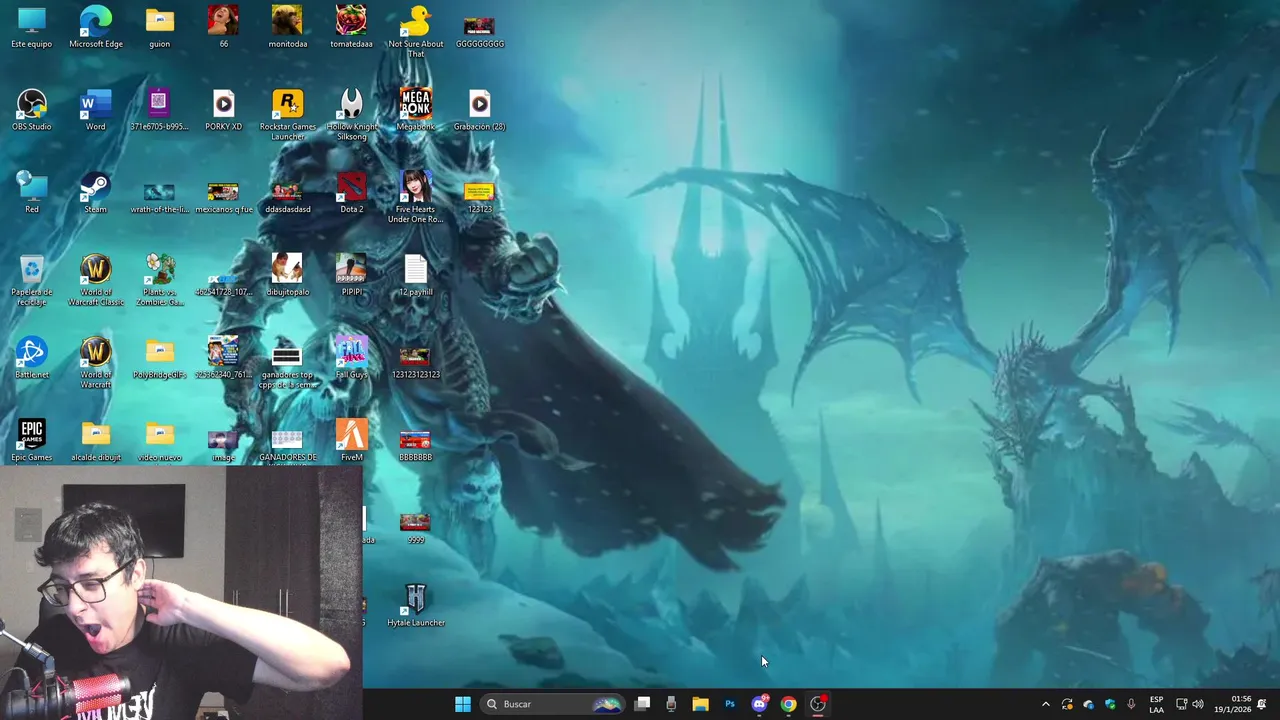This screenshot has height=720, width=1280.
Task: Select the video nuevo folder
Action: pyautogui.click(x=159, y=441)
